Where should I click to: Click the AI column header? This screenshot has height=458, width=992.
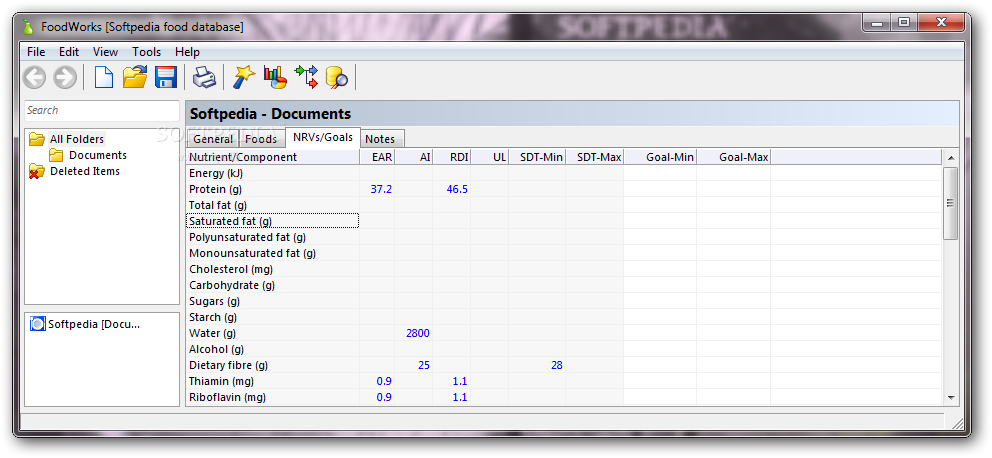(414, 157)
